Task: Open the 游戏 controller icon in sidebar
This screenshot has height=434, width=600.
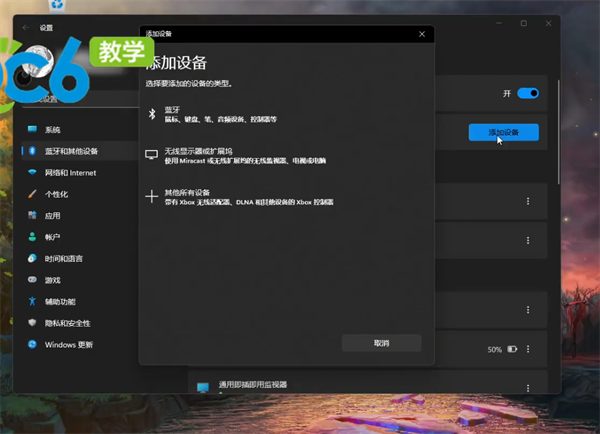Action: [32, 280]
